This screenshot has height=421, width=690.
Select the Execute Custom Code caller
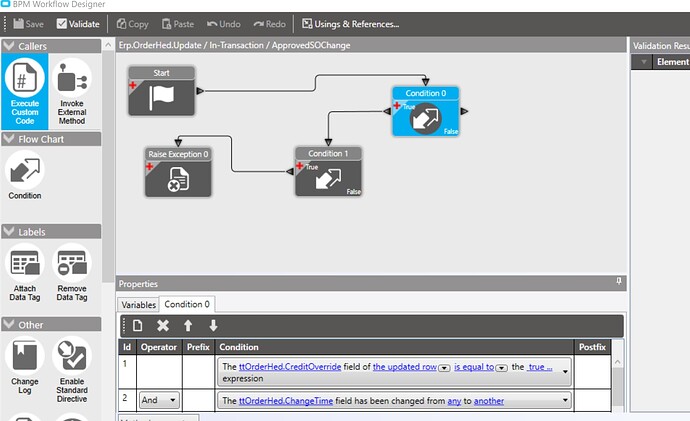25,91
